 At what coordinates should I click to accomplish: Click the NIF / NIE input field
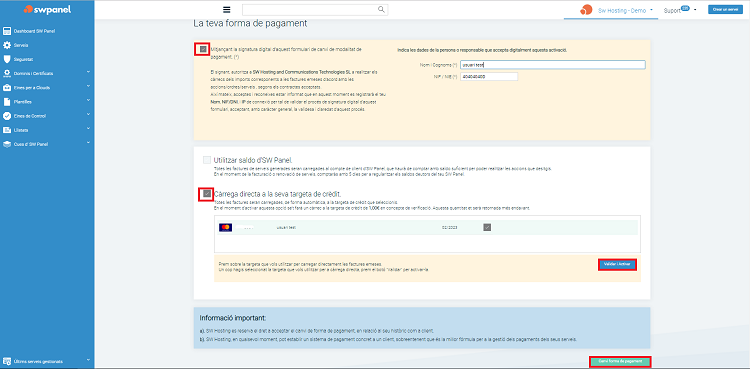(x=489, y=77)
